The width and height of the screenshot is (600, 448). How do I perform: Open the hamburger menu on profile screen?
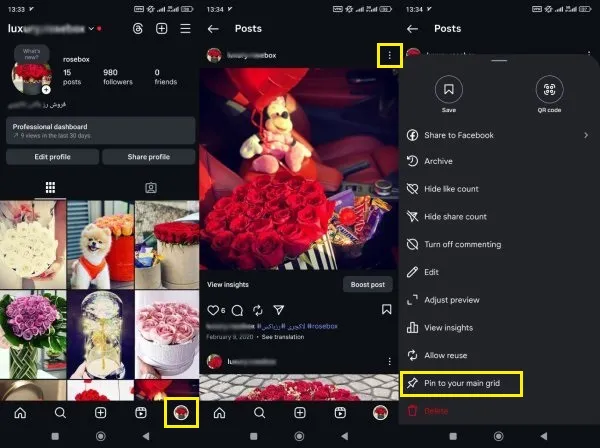pyautogui.click(x=185, y=29)
